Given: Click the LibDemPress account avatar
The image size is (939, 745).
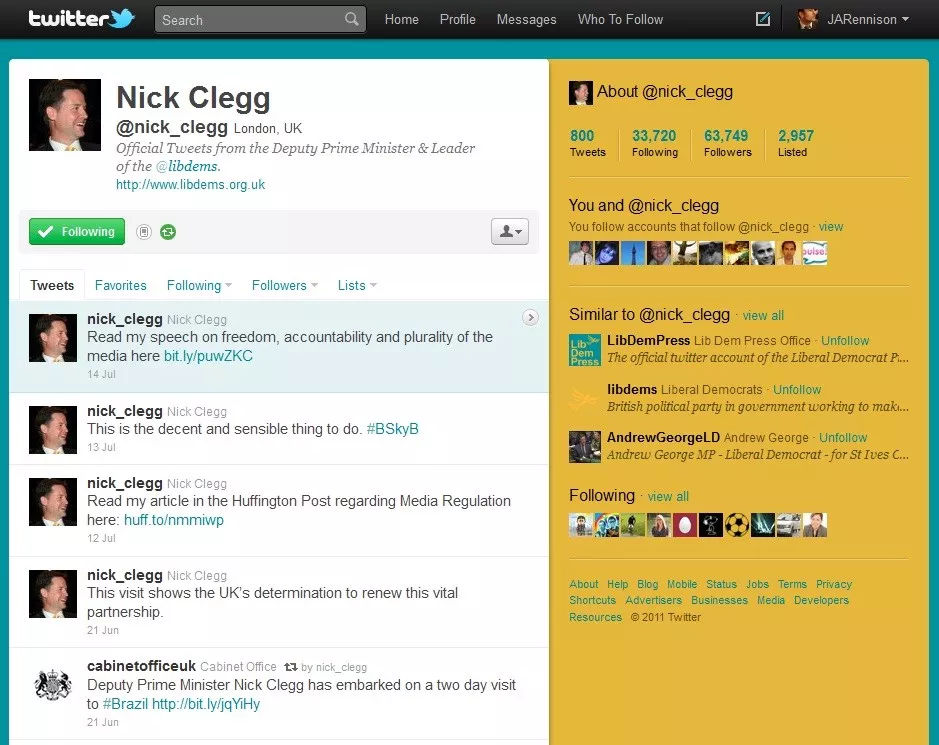Looking at the screenshot, I should (x=584, y=349).
